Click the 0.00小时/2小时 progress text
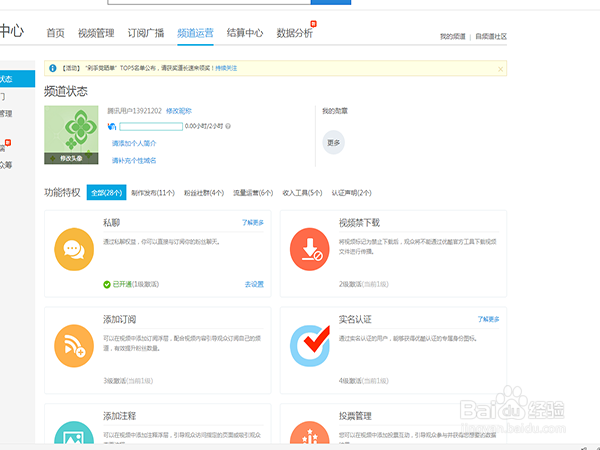Viewport: 600px width, 450px height. click(204, 126)
